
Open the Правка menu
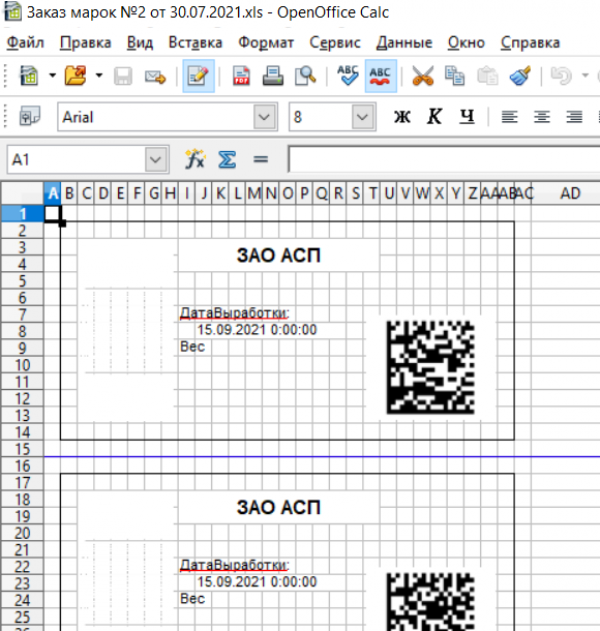click(x=85, y=43)
